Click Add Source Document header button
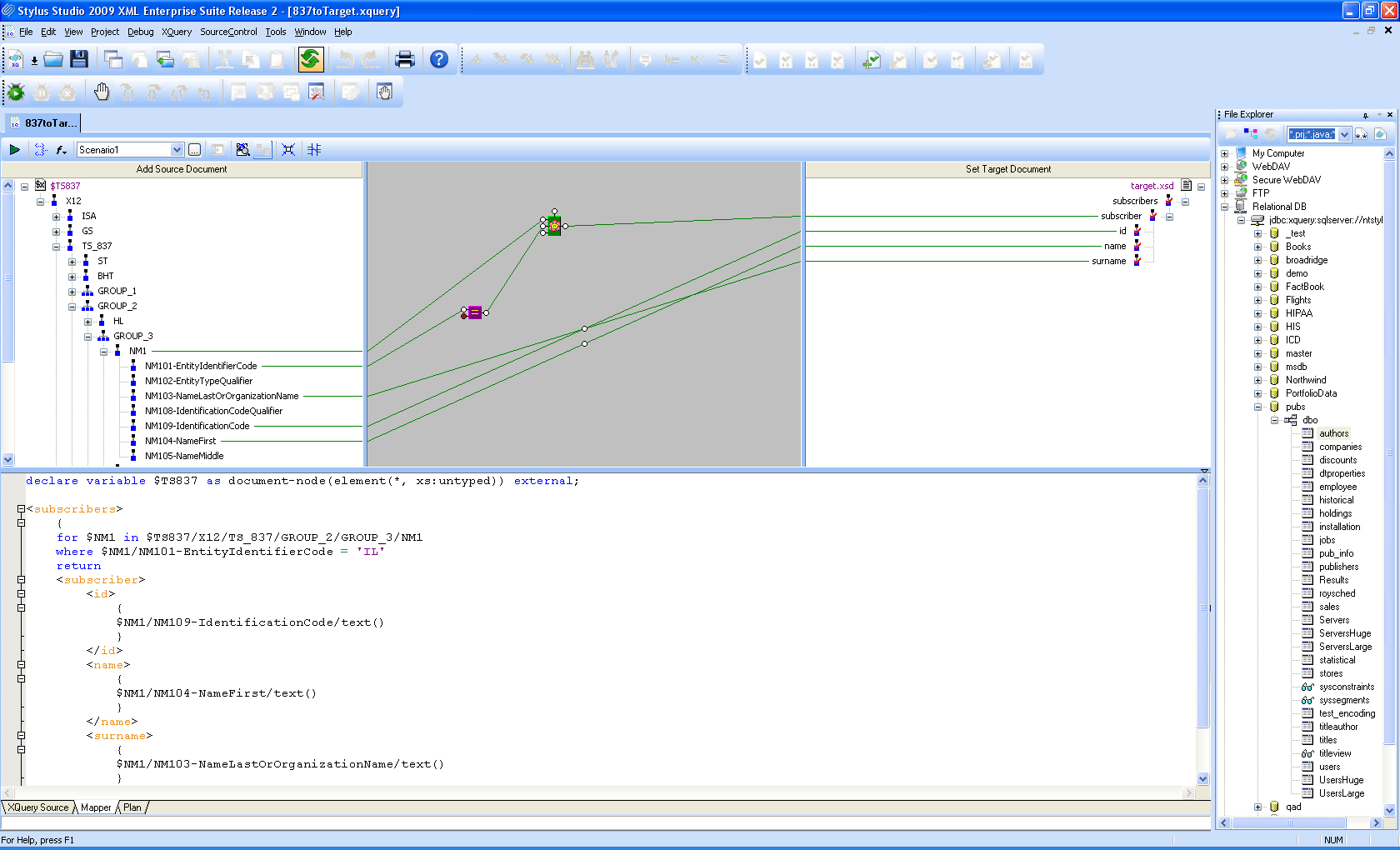The image size is (1400, 850). pos(182,169)
